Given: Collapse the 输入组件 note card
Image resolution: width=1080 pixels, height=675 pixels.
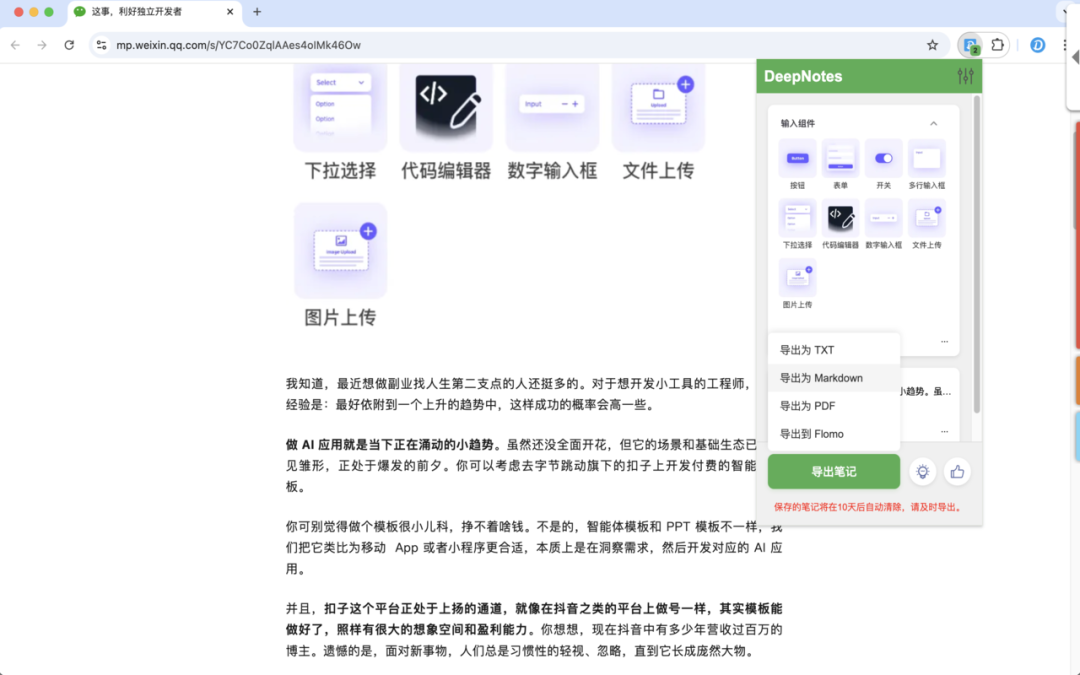Looking at the screenshot, I should click(933, 123).
